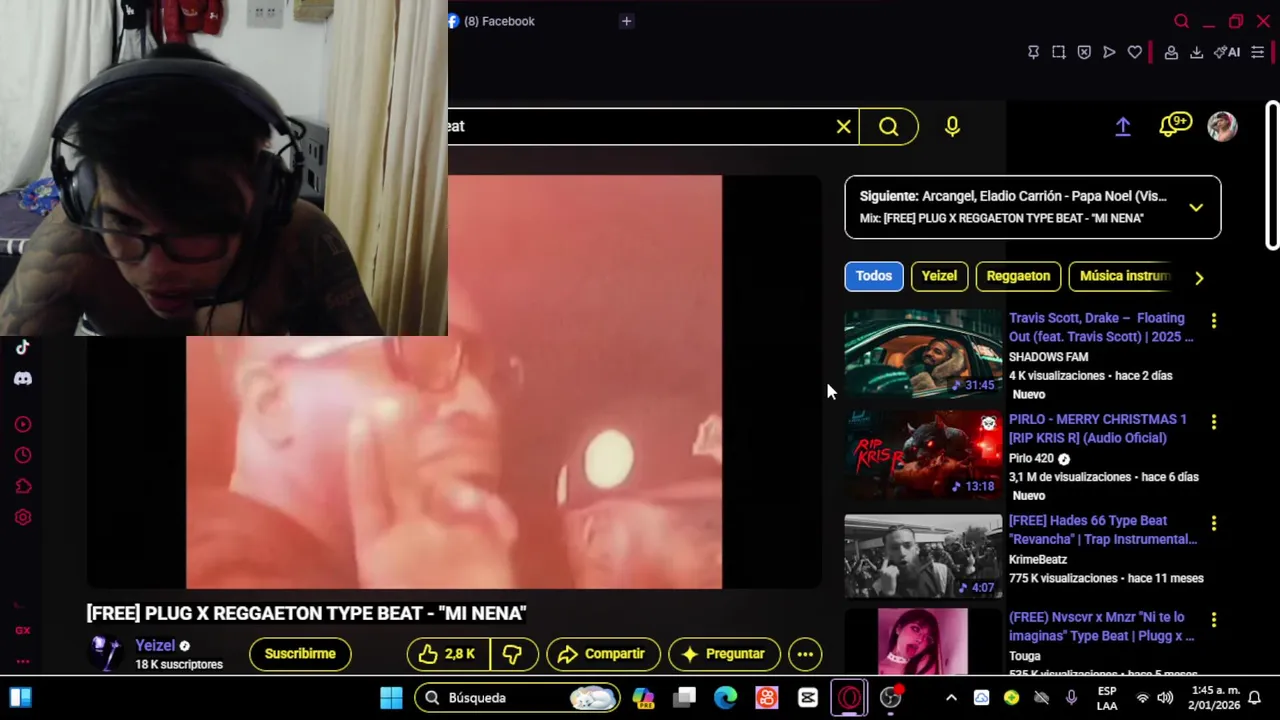The width and height of the screenshot is (1280, 720).
Task: Open options for Travis Scott Floating Out video
Action: coord(1214,321)
